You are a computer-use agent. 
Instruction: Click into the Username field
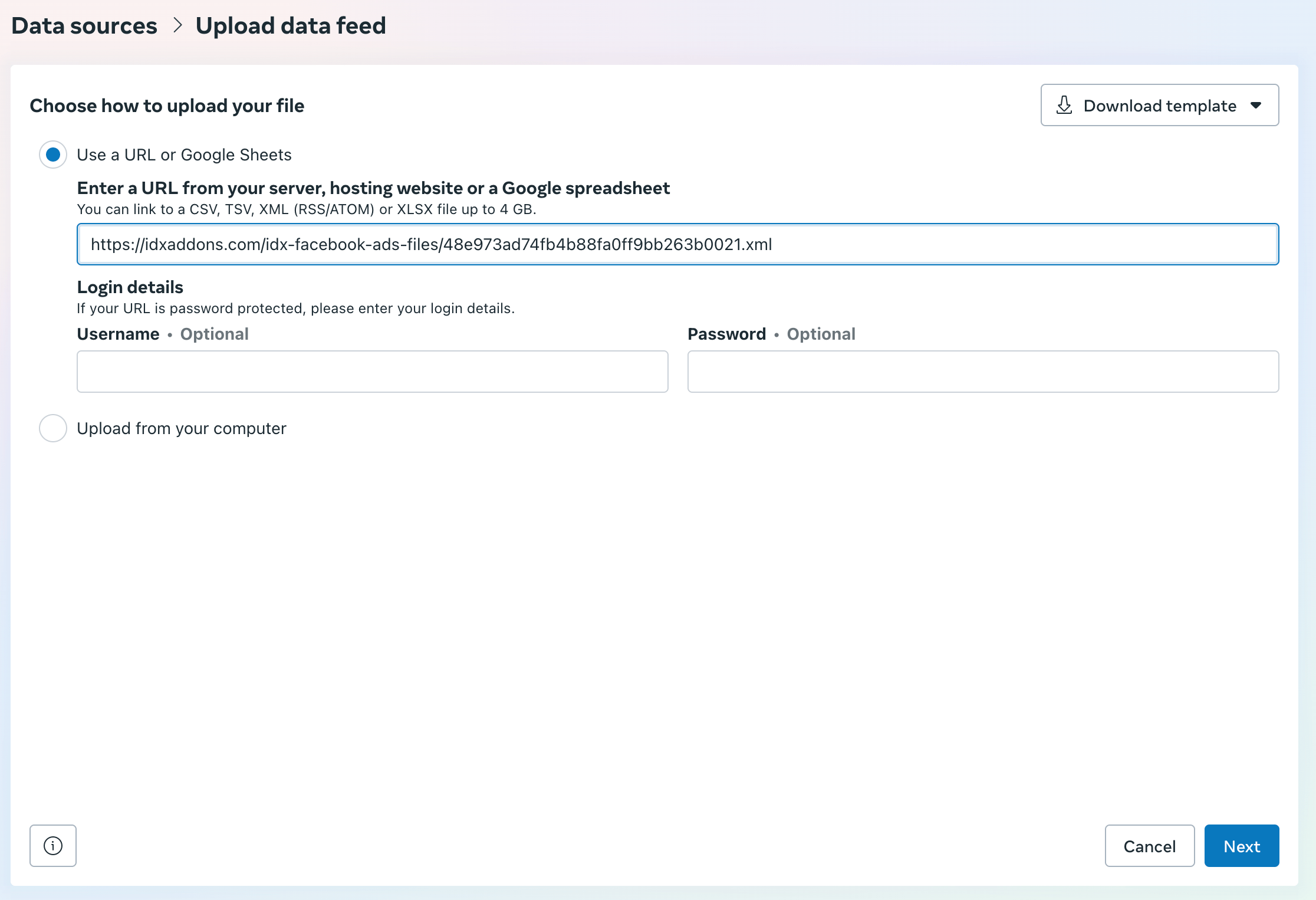pyautogui.click(x=372, y=372)
